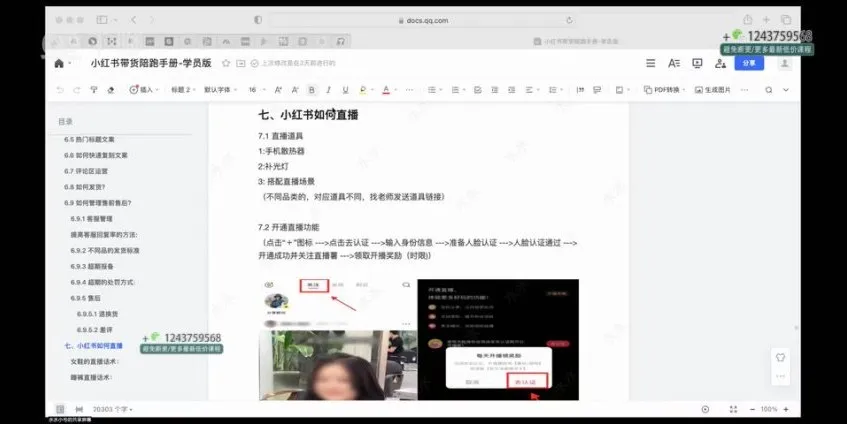Image resolution: width=847 pixels, height=424 pixels.
Task: Open the 标题 2 heading style dropdown
Action: pyautogui.click(x=181, y=89)
